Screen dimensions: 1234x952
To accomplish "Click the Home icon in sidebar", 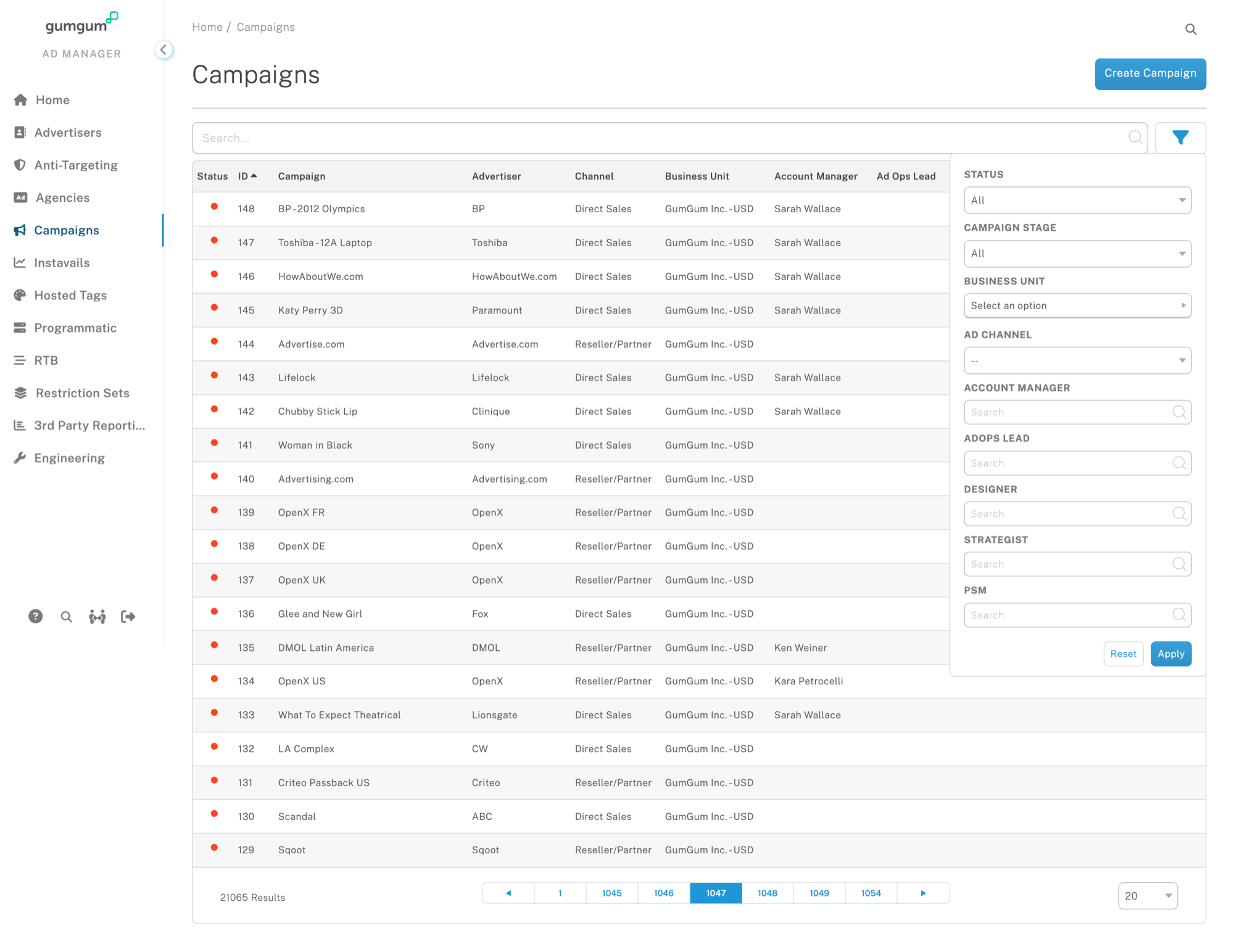I will point(20,100).
